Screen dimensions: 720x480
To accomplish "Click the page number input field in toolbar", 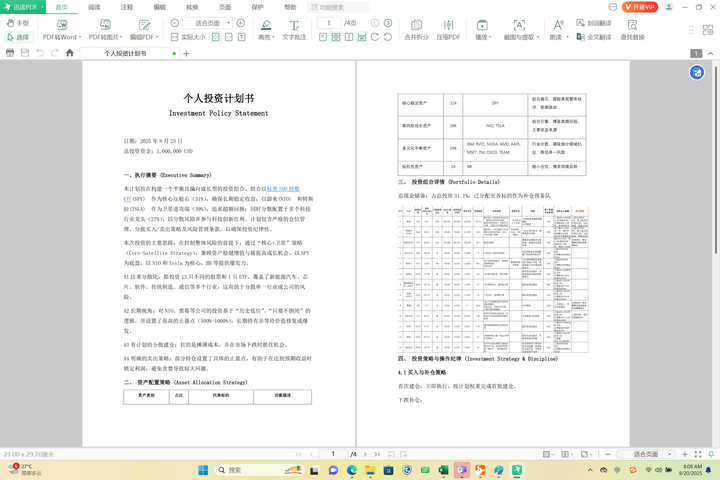I will click(329, 22).
